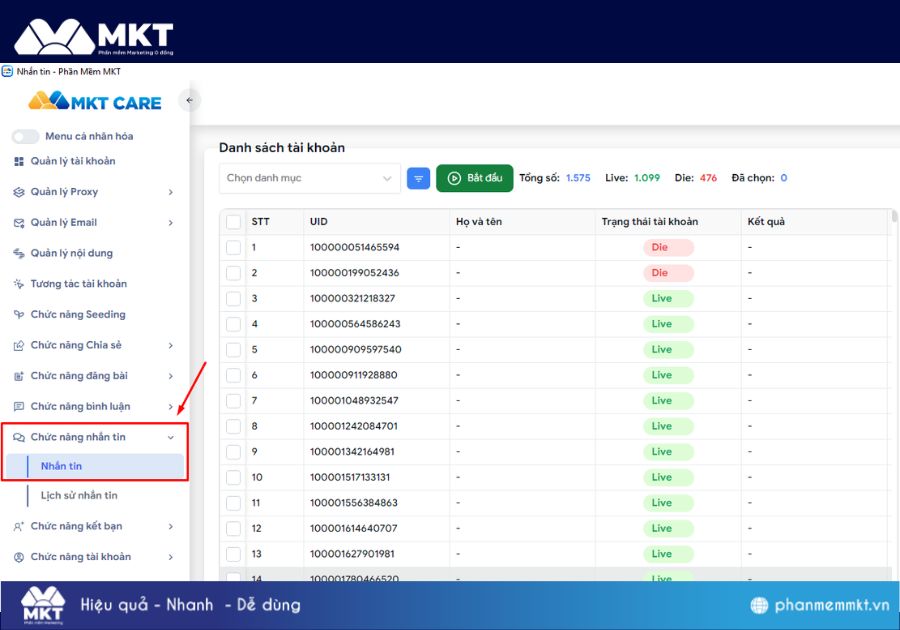Screen dimensions: 900x630
Task: Click the blue filter icon button
Action: pos(419,178)
